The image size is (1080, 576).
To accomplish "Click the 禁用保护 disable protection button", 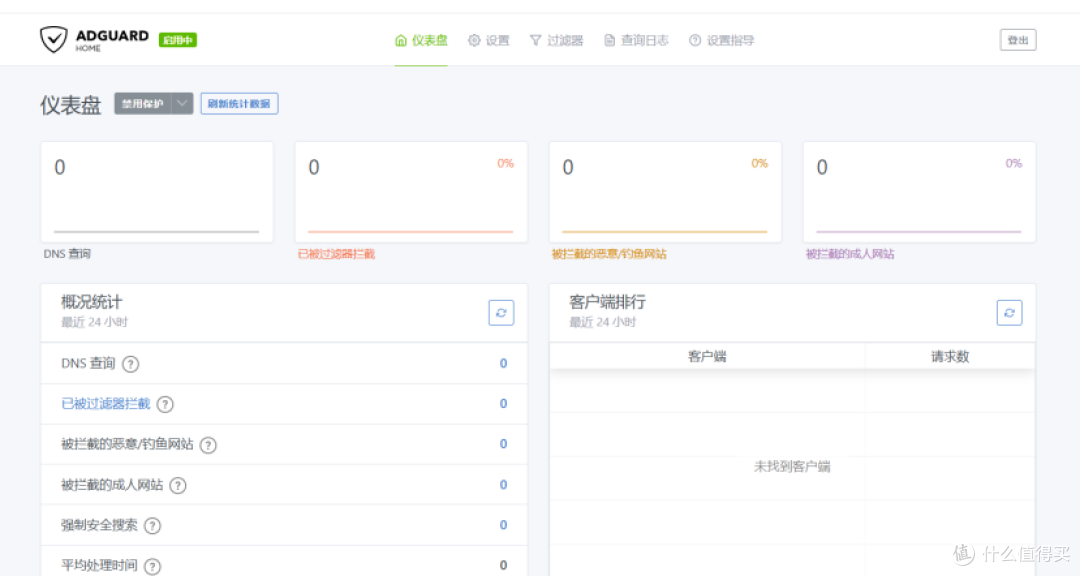I will tap(143, 103).
